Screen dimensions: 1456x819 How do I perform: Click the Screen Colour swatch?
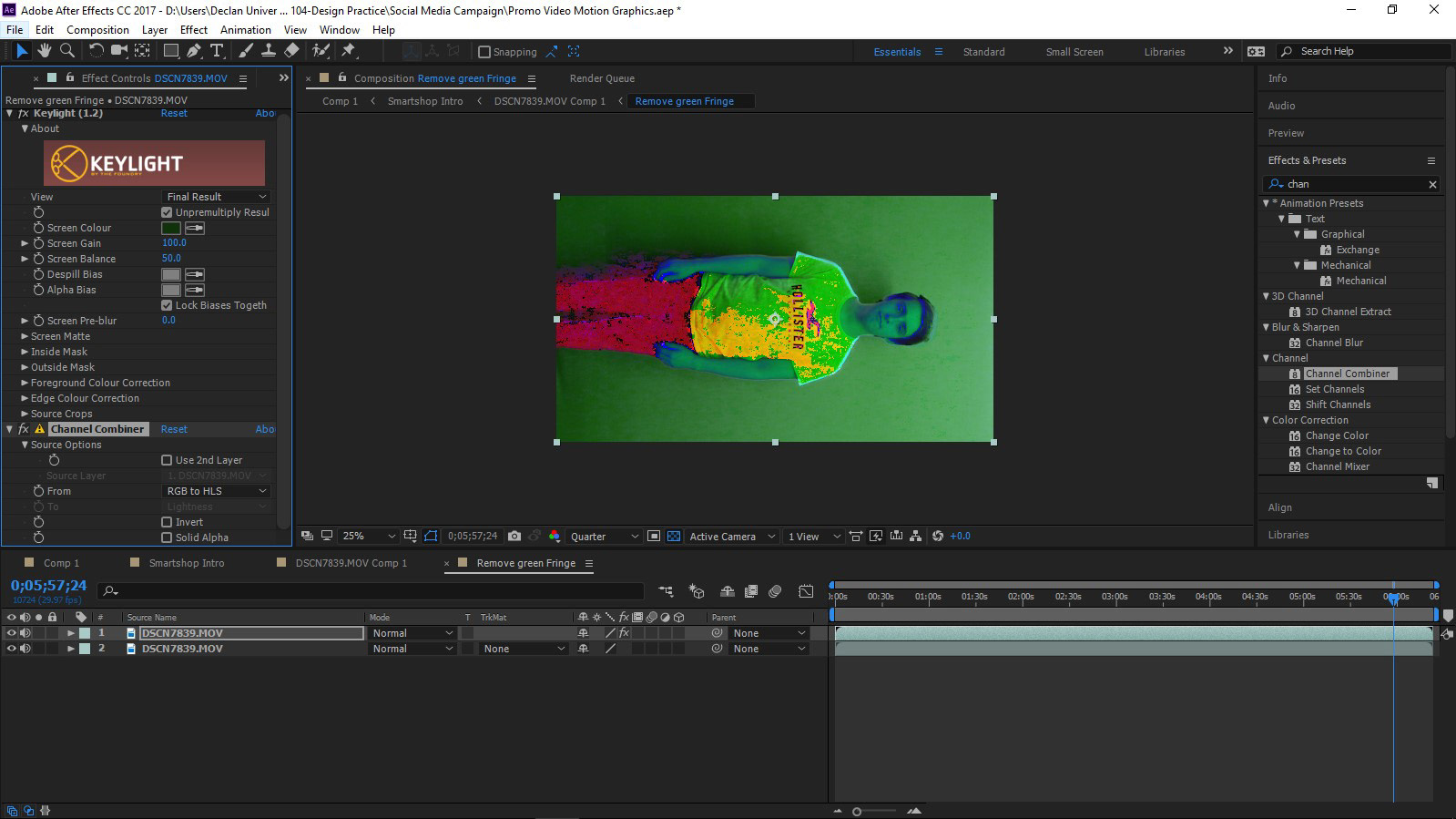pos(170,228)
